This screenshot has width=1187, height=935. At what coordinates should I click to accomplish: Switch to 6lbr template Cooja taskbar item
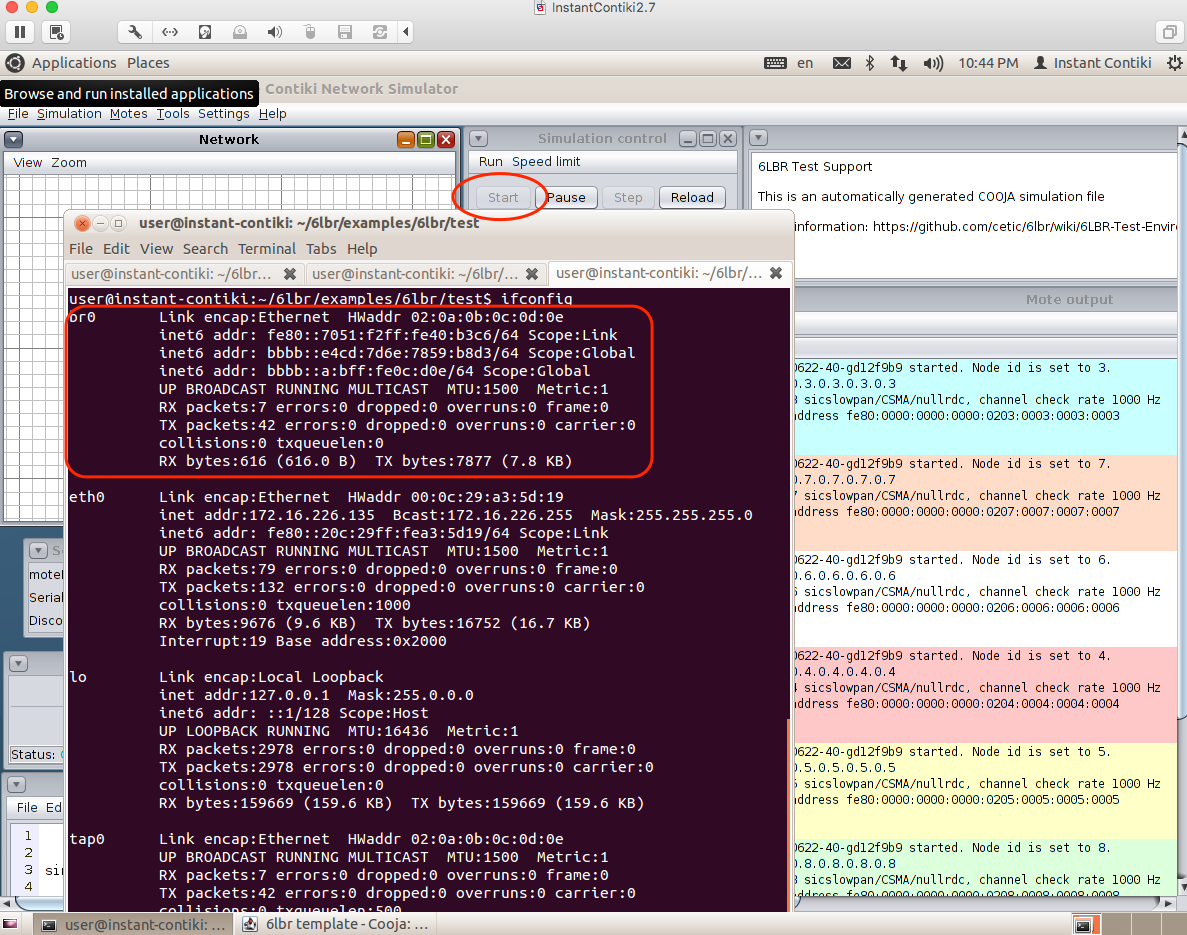336,925
